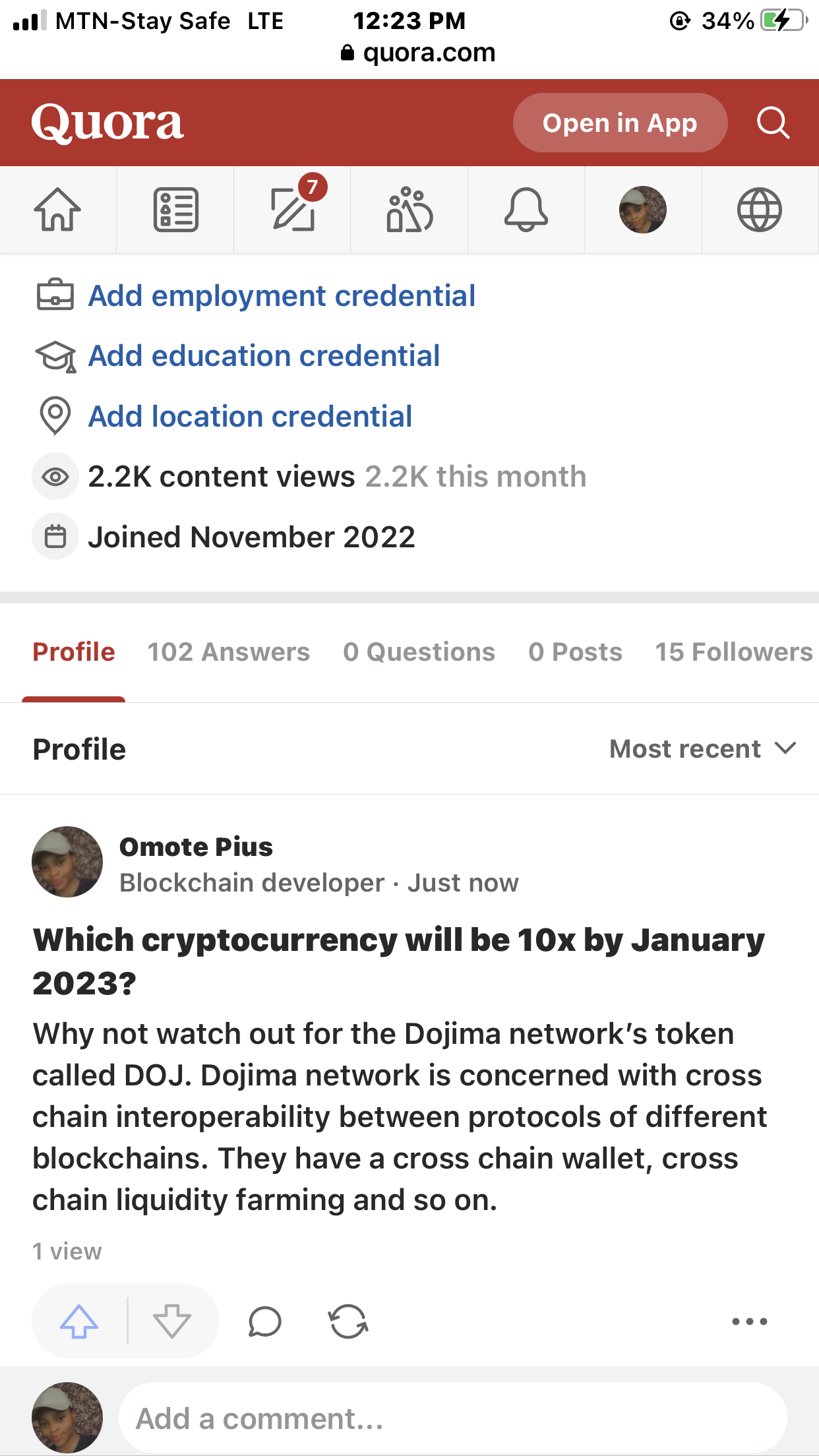Open the Quora home feed icon

click(57, 210)
